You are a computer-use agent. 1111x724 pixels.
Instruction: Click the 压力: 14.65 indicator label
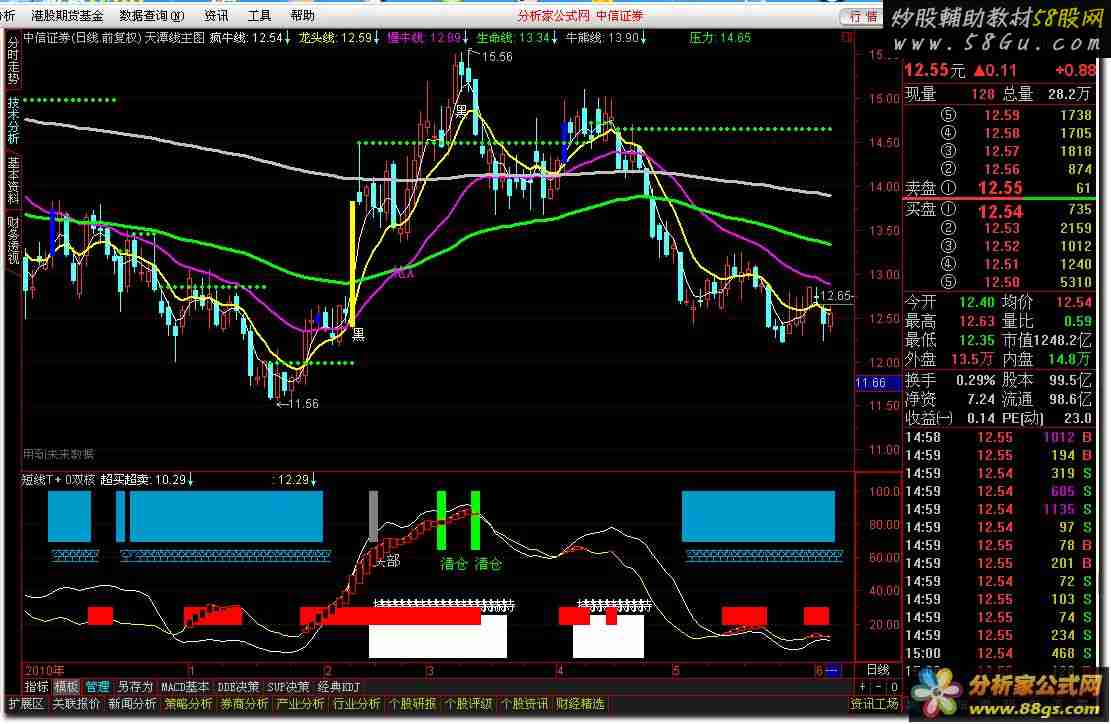point(720,38)
